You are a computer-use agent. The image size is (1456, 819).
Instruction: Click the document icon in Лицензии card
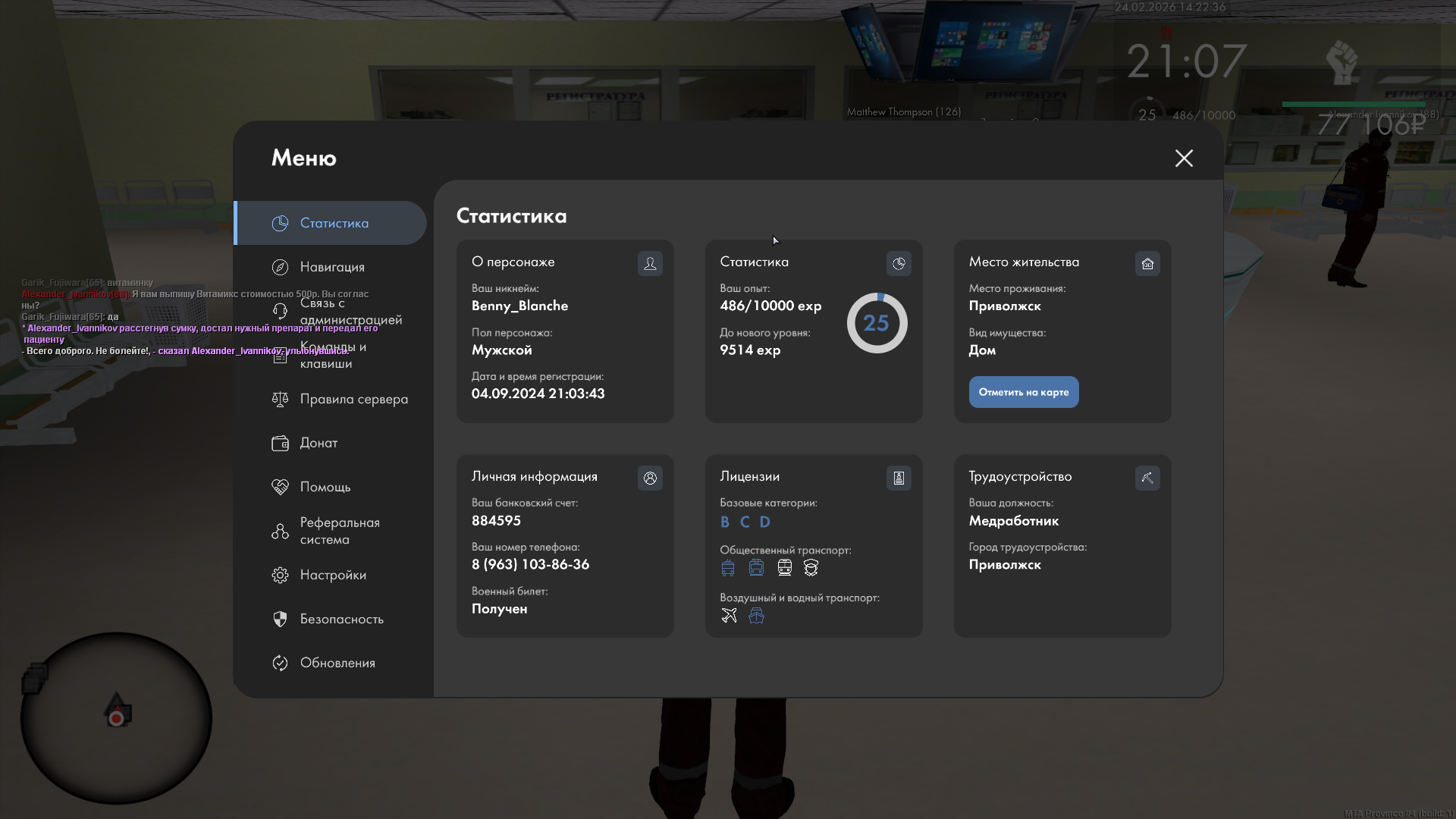point(899,478)
